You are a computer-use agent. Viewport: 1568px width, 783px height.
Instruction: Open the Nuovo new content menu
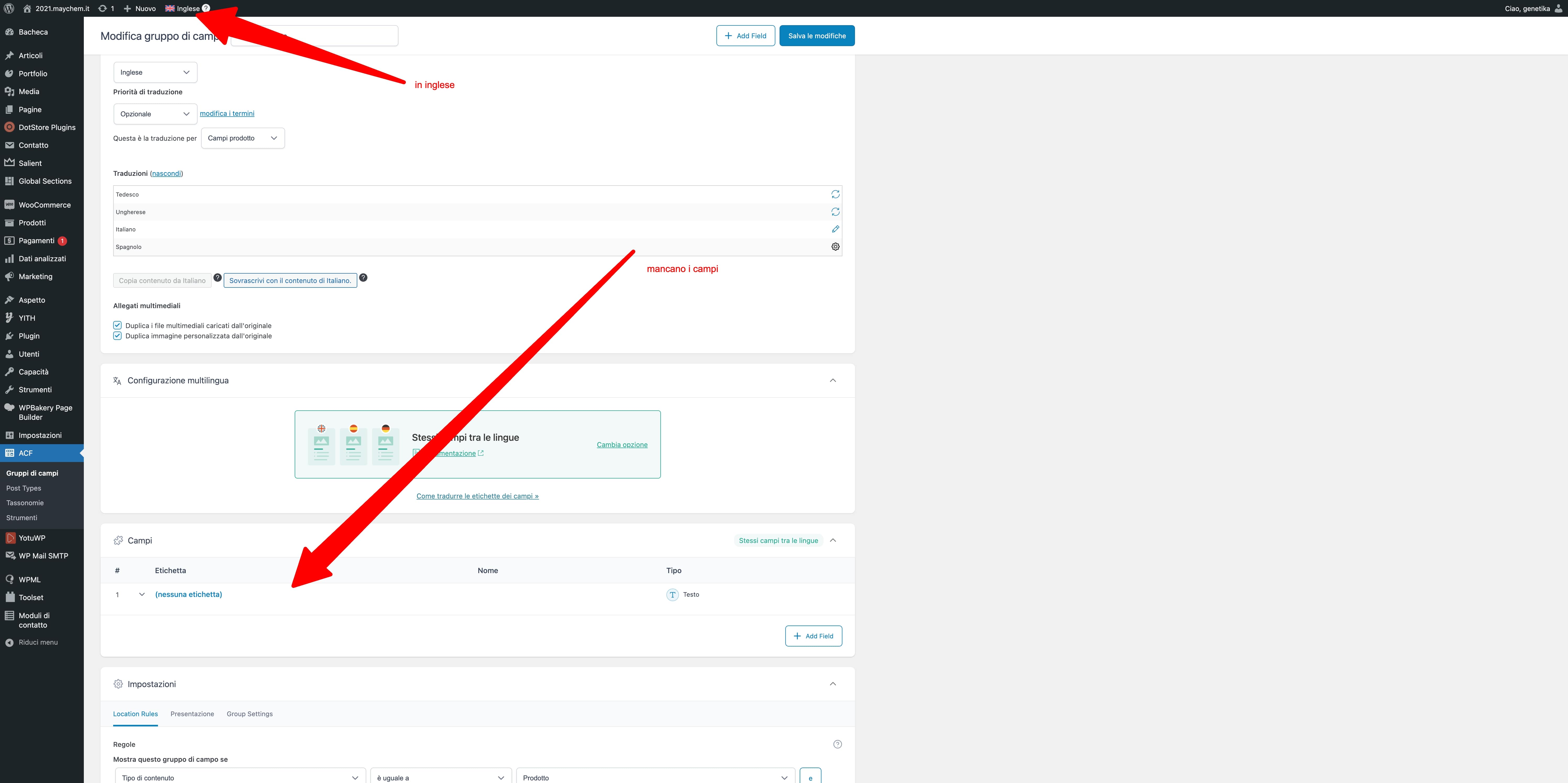tap(139, 9)
